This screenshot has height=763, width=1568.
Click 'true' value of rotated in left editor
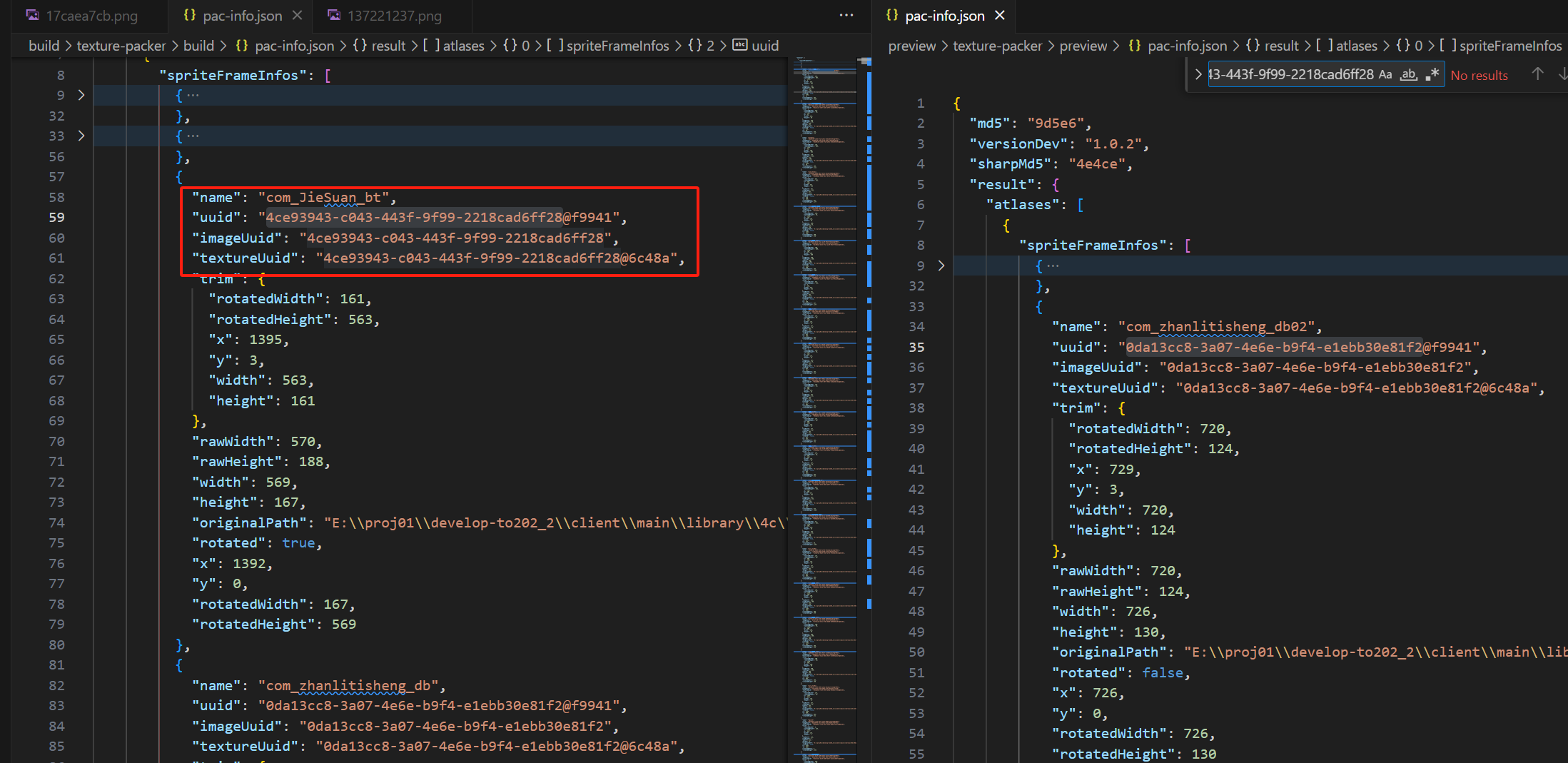coord(298,543)
